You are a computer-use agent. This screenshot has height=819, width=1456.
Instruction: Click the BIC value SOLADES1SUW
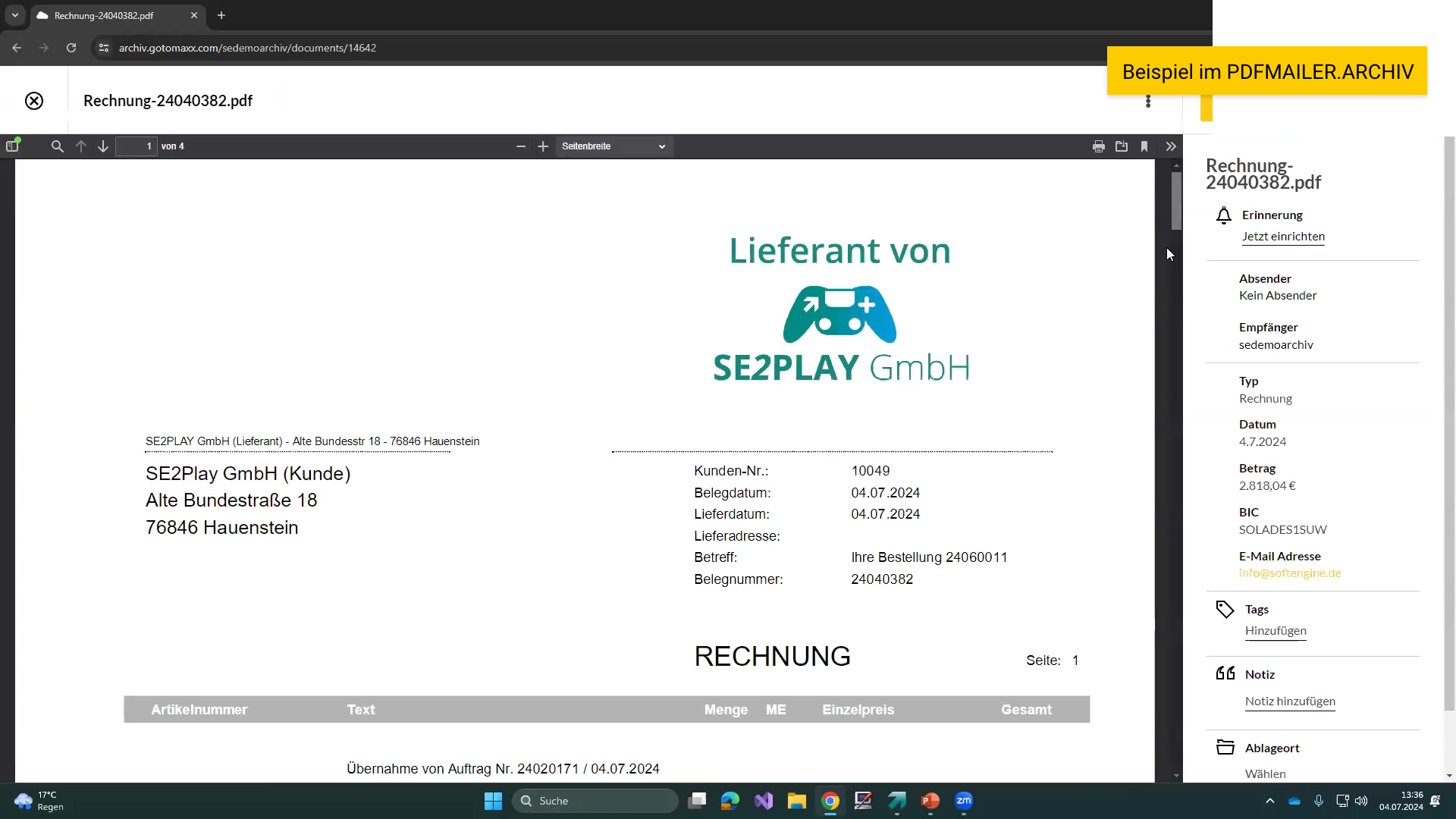tap(1282, 530)
